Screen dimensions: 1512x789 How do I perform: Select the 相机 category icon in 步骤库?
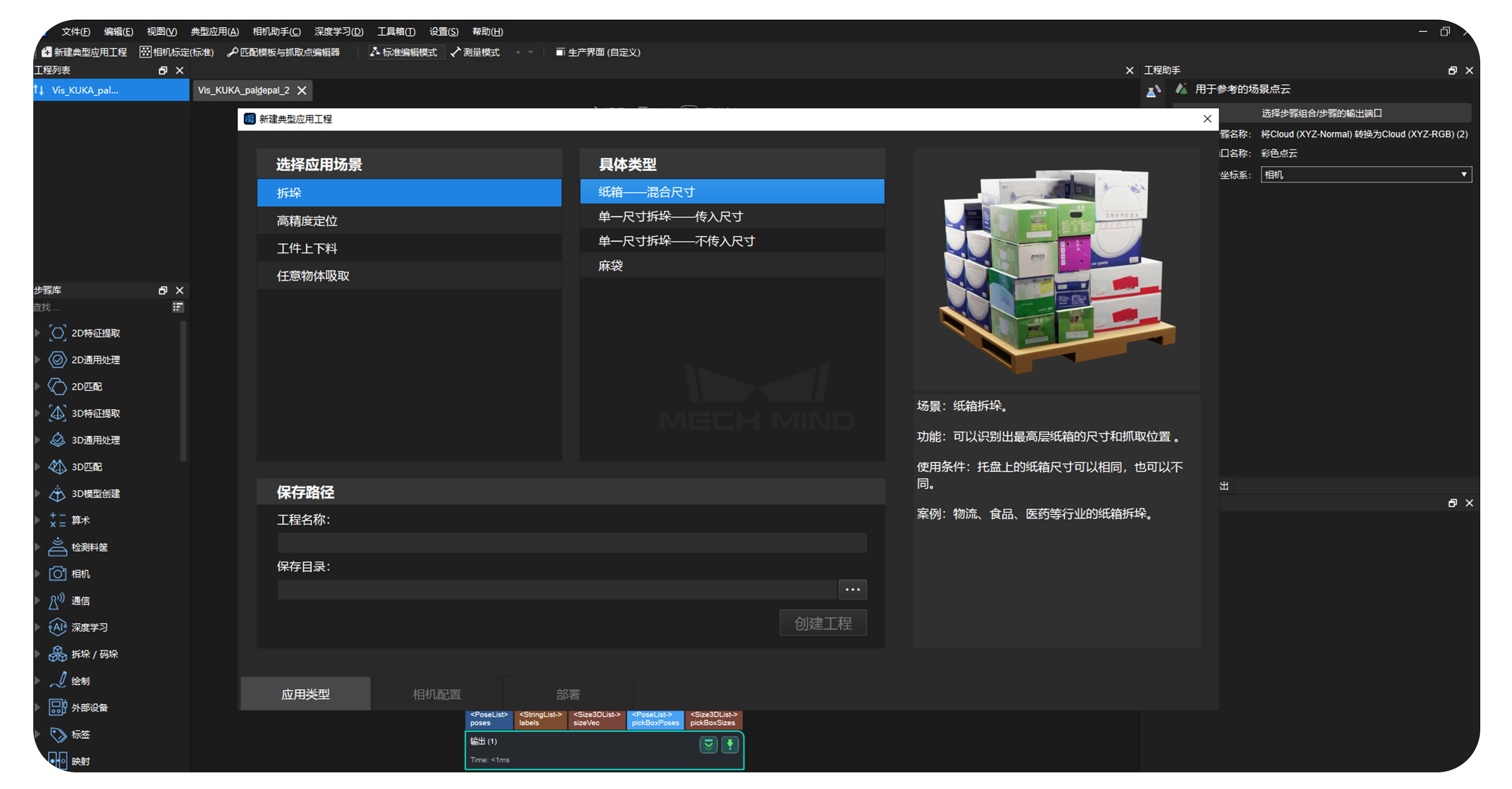click(57, 574)
